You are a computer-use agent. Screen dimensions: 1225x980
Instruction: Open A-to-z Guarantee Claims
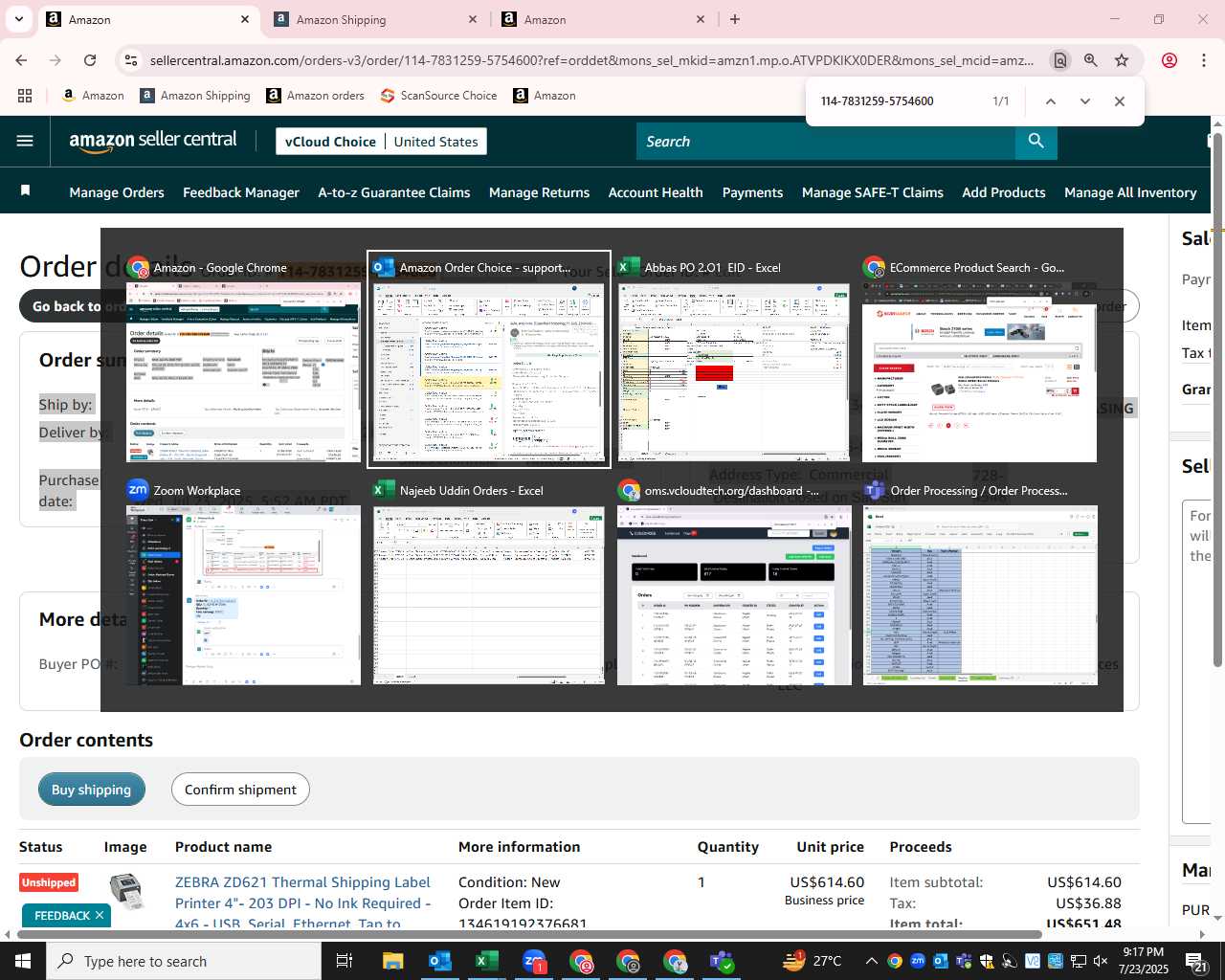(x=394, y=192)
